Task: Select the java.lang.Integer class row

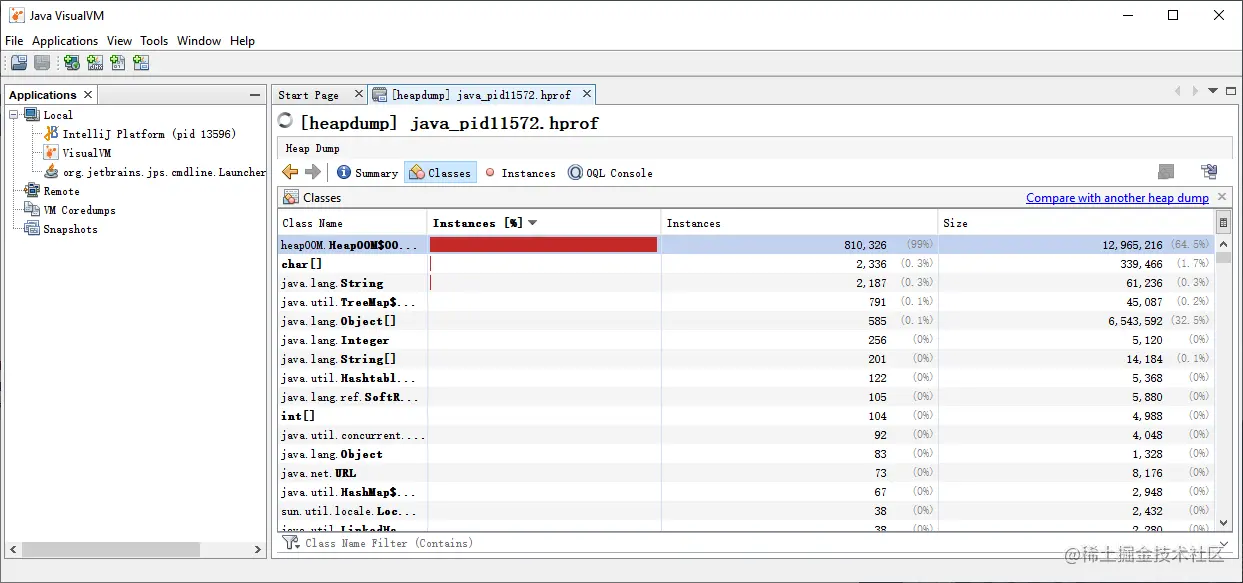Action: coord(746,340)
